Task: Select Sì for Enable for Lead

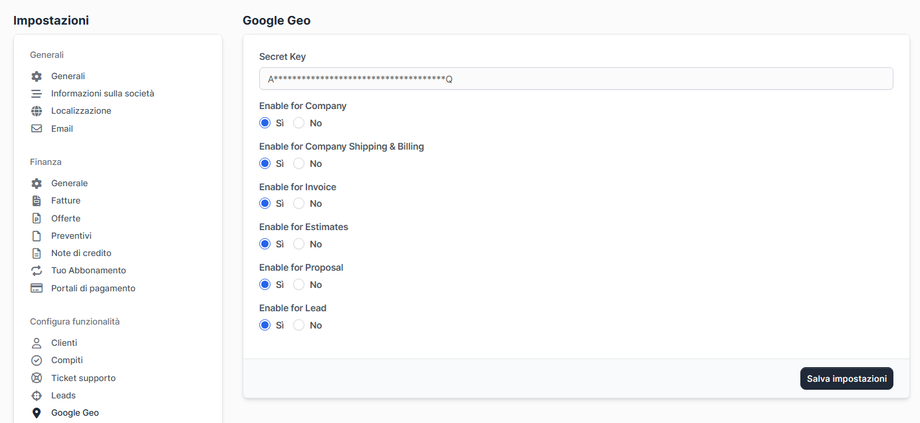Action: point(265,325)
